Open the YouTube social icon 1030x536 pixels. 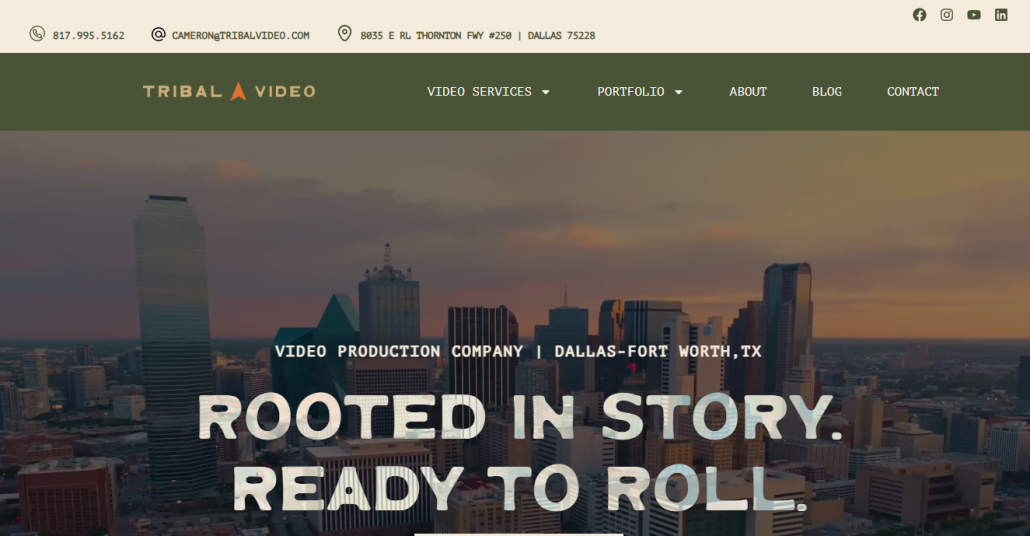point(974,14)
